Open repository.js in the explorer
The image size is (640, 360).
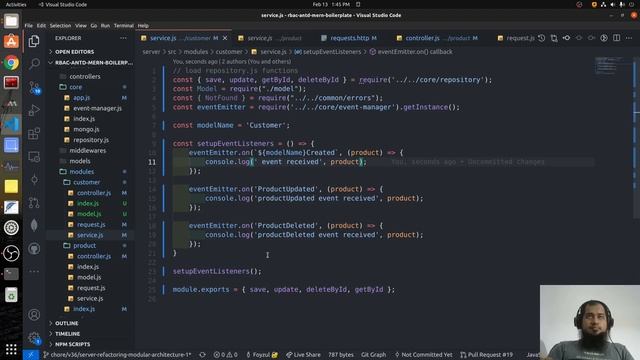91,140
